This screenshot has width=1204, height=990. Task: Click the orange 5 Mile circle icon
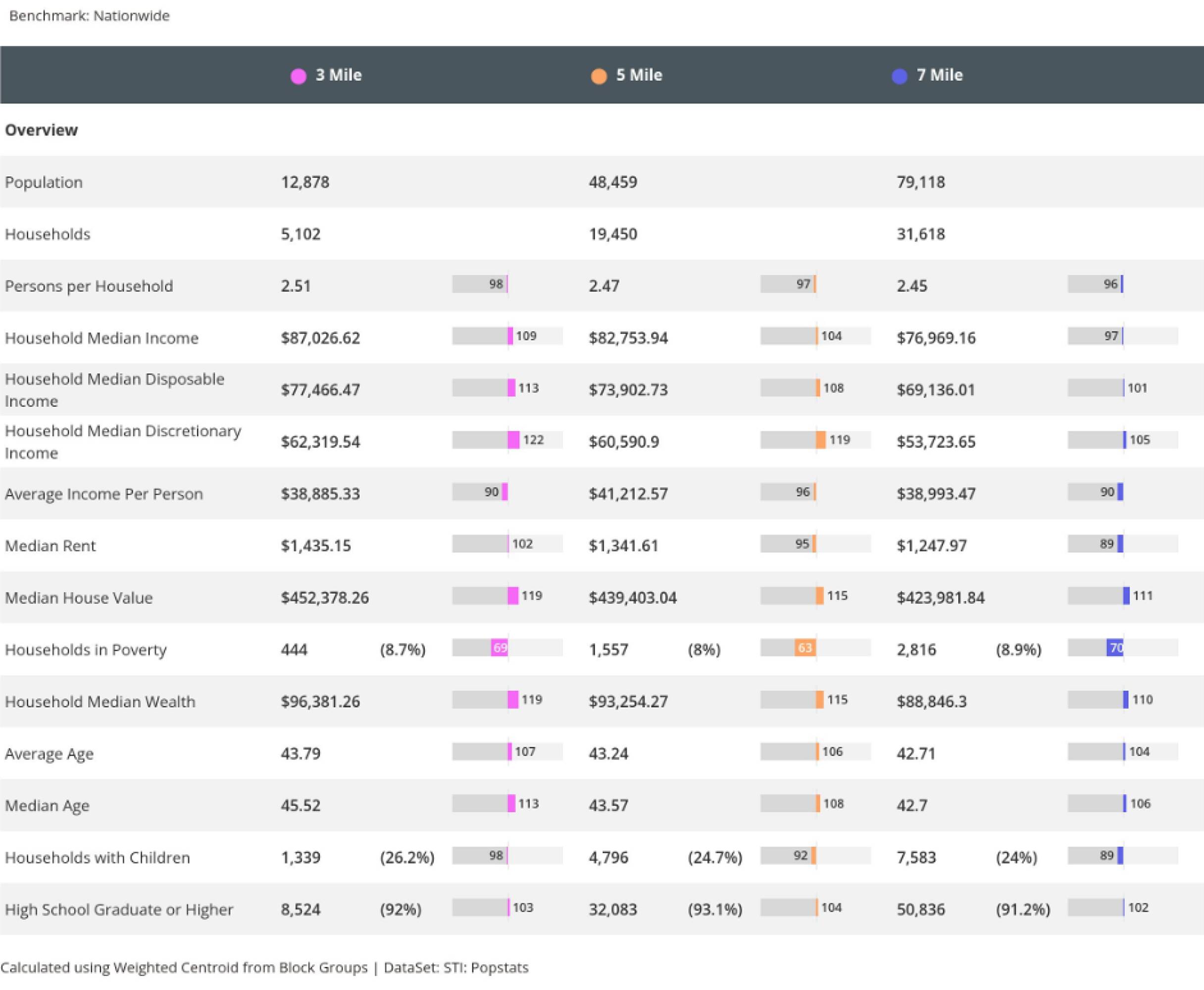pyautogui.click(x=599, y=76)
